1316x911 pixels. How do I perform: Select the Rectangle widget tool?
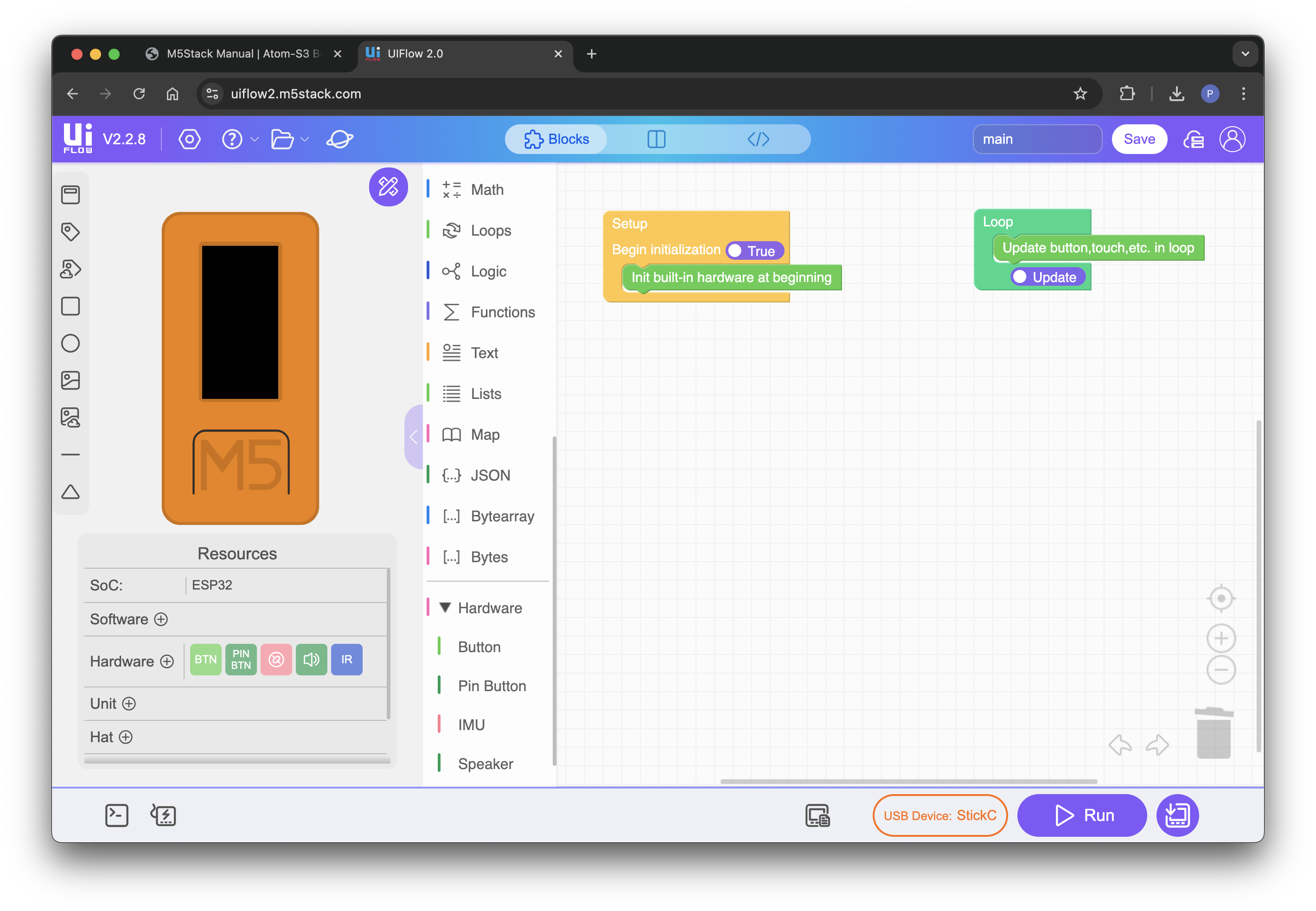tap(70, 306)
